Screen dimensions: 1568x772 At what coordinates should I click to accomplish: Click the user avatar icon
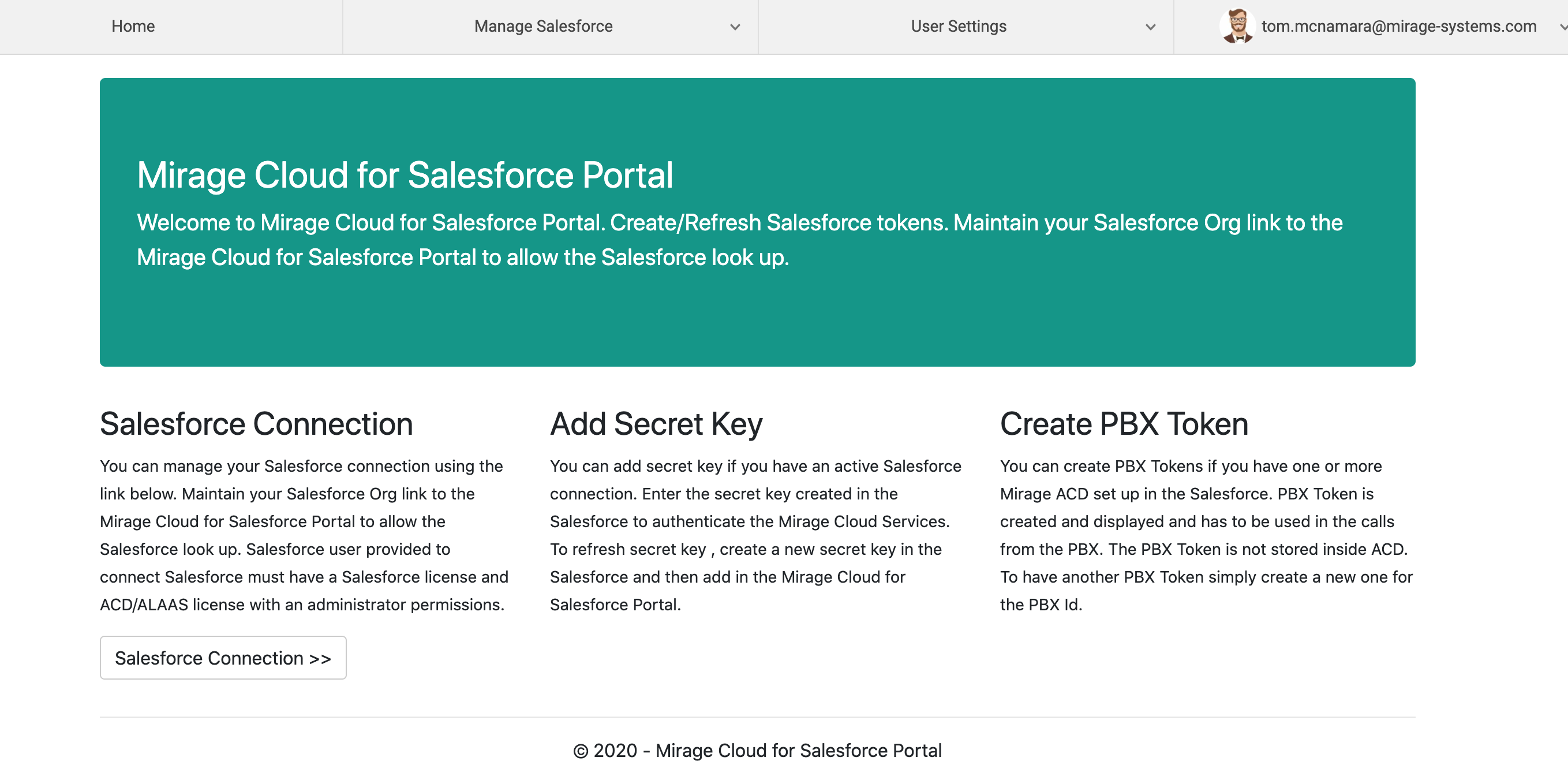click(1237, 26)
